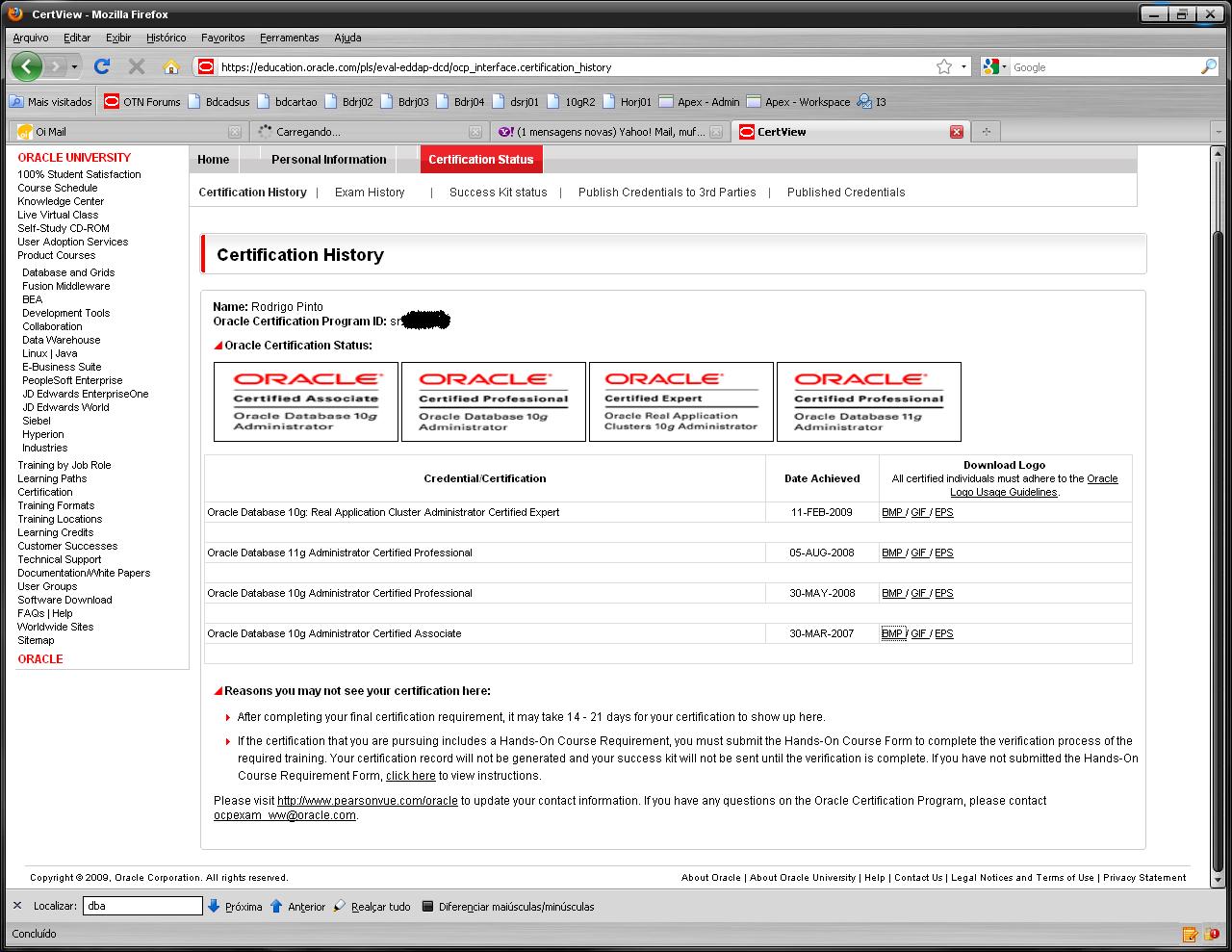This screenshot has width=1232, height=952.
Task: Open the Bdrj03 bookmark
Action: click(404, 101)
